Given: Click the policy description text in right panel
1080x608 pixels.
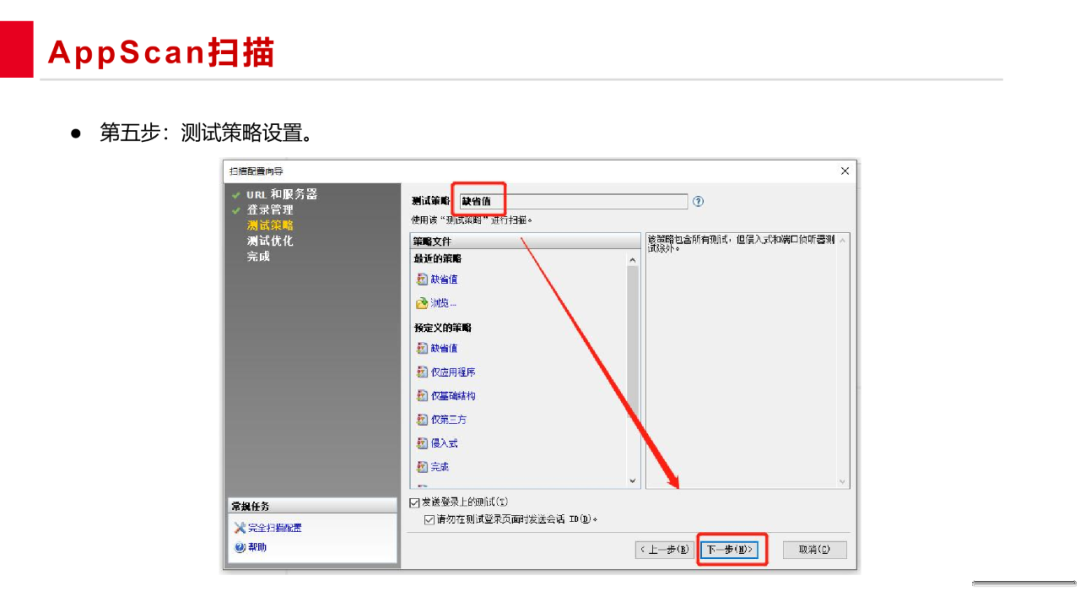Looking at the screenshot, I should (x=740, y=244).
